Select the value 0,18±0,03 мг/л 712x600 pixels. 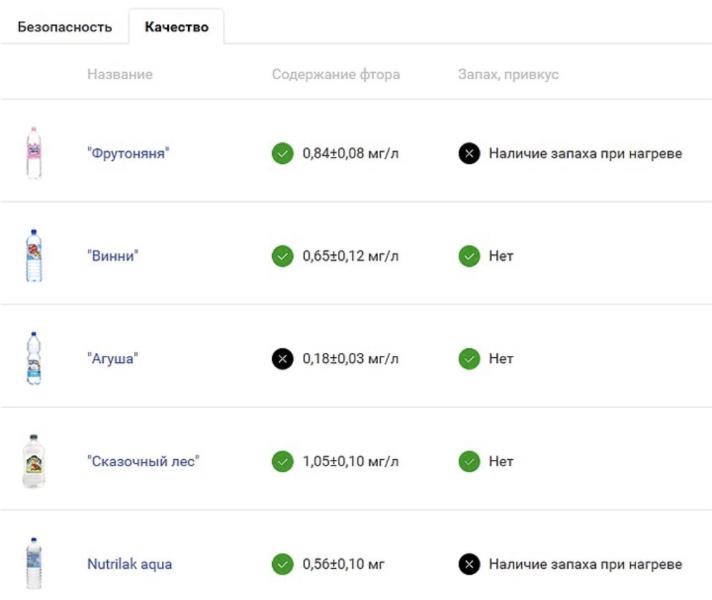pyautogui.click(x=351, y=358)
